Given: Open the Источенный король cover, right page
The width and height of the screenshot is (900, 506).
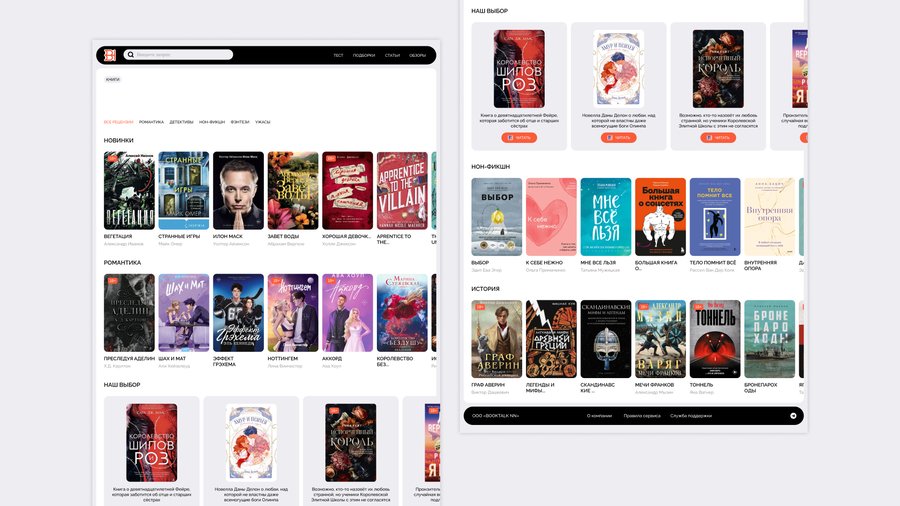Looking at the screenshot, I should (717, 69).
